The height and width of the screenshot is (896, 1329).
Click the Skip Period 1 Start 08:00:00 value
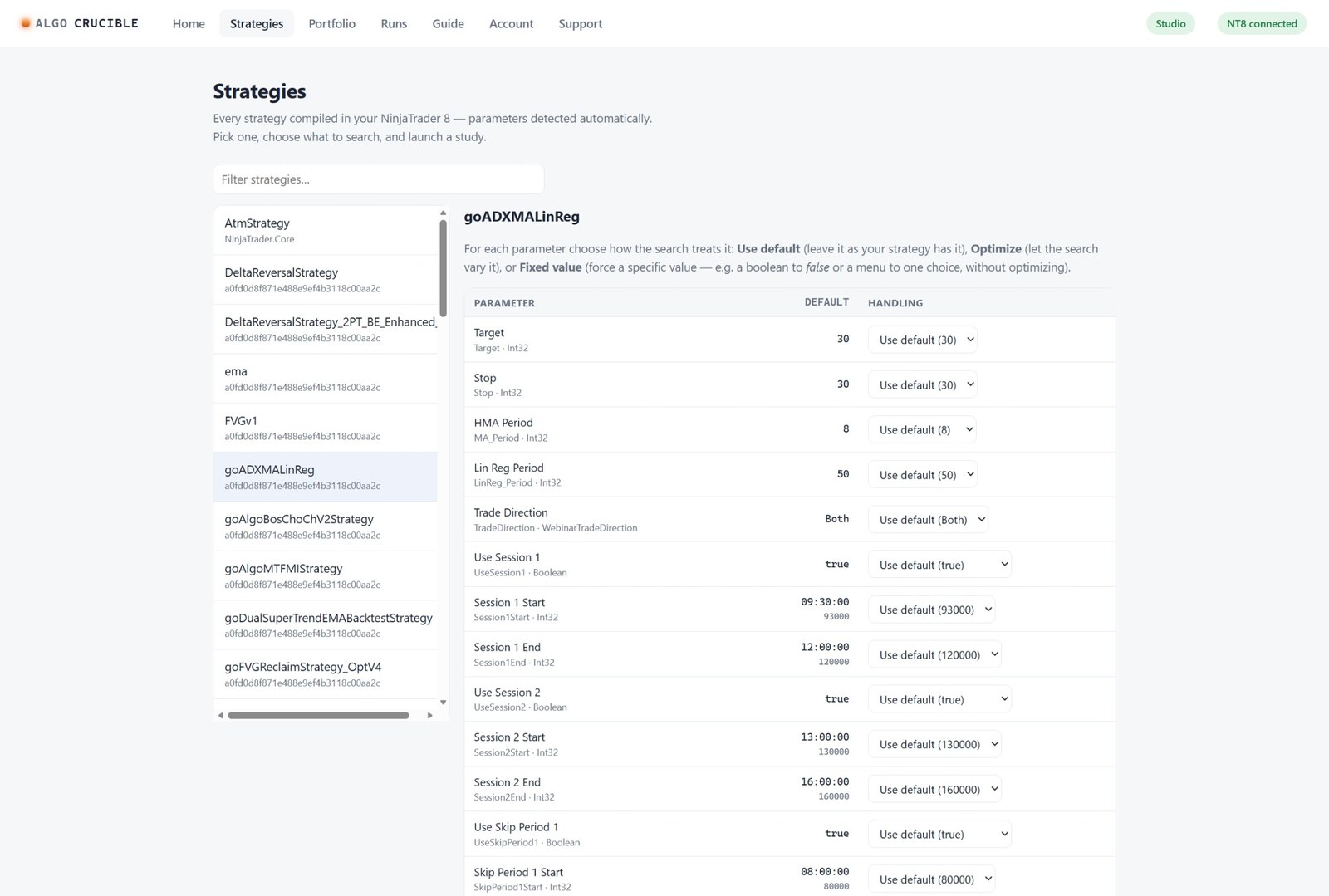click(x=825, y=872)
